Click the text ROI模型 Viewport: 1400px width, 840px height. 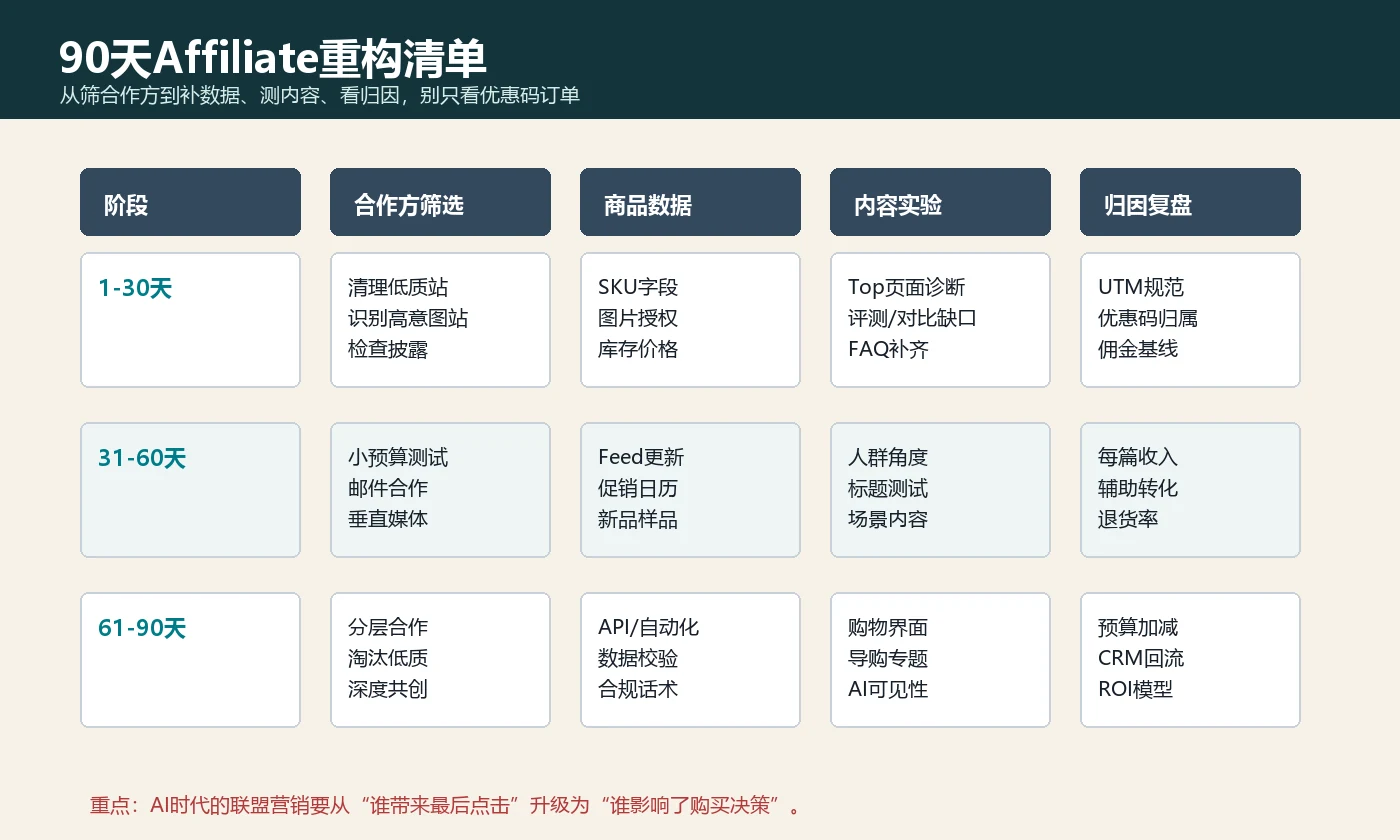1136,689
